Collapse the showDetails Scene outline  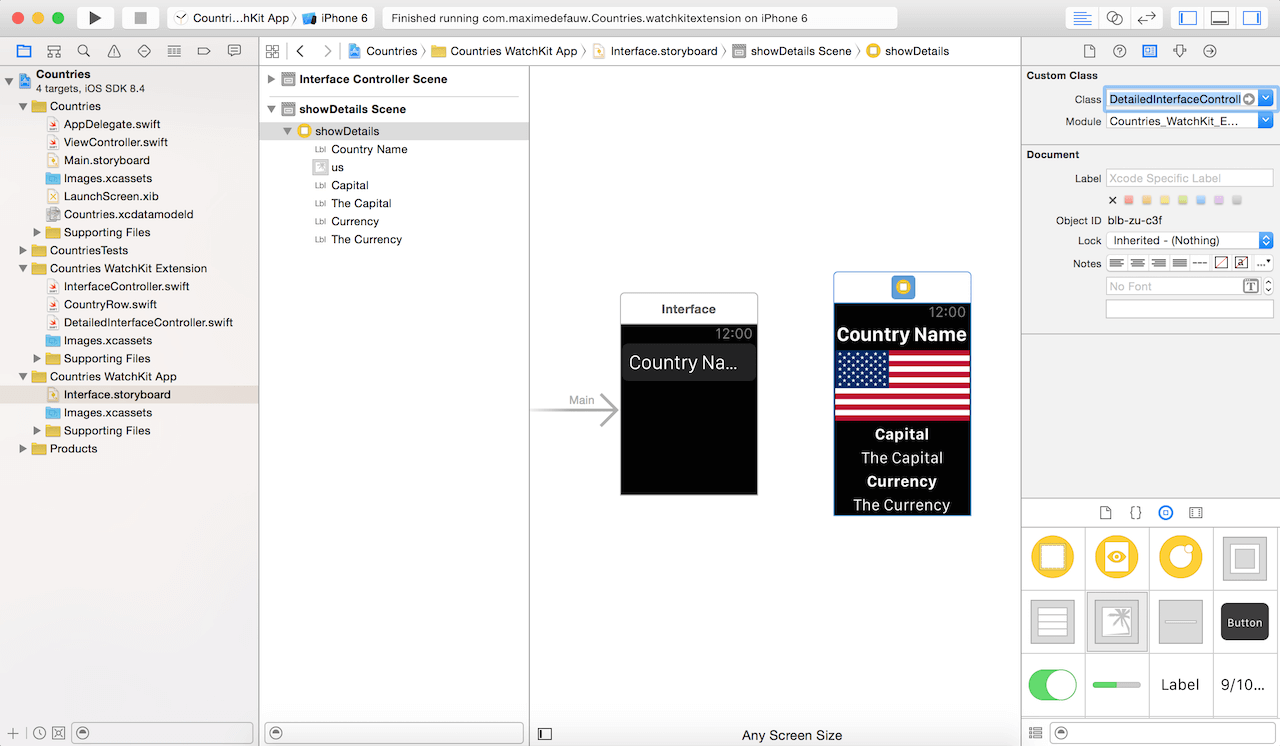tap(270, 108)
